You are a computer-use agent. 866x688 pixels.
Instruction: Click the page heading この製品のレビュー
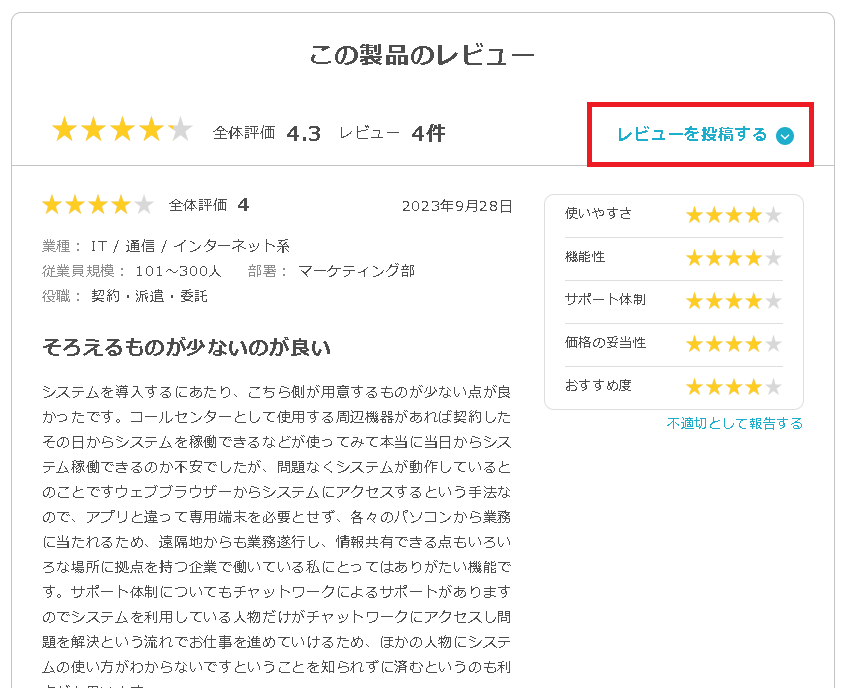(422, 55)
